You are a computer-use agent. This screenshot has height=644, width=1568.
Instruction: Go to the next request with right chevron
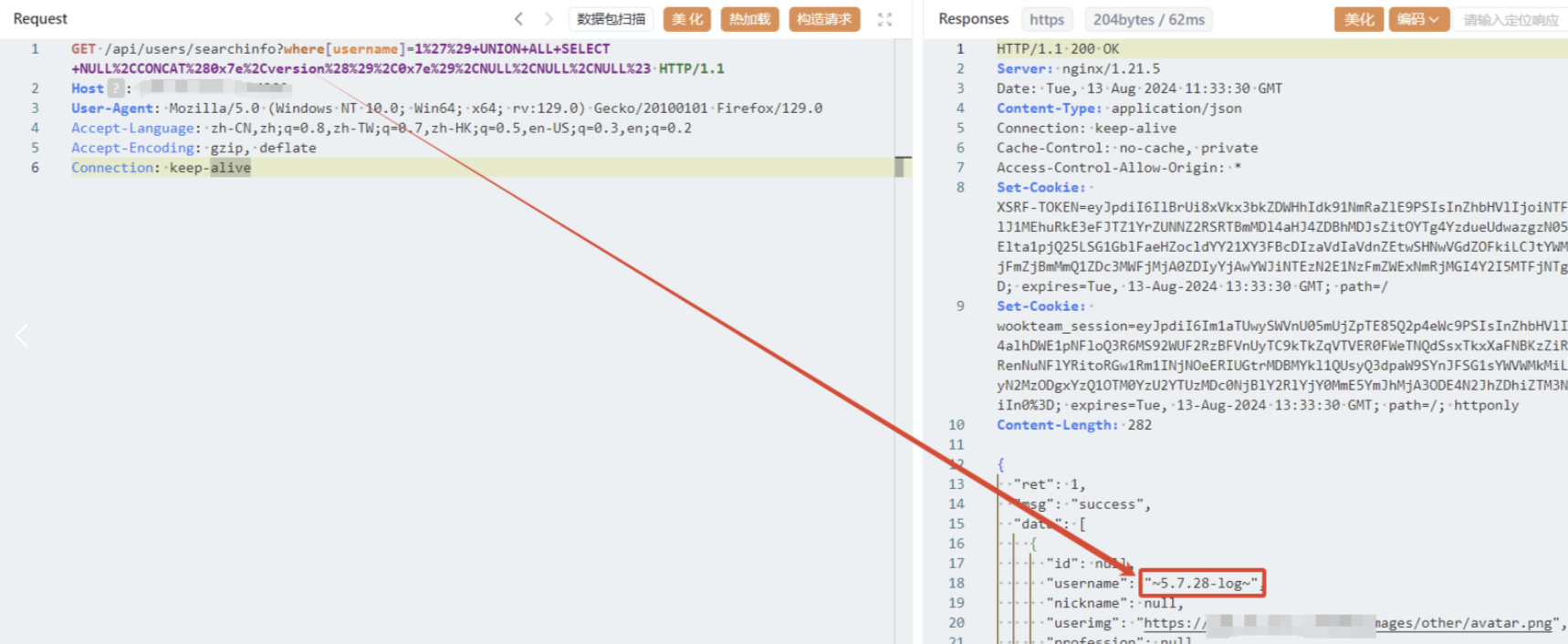click(549, 18)
